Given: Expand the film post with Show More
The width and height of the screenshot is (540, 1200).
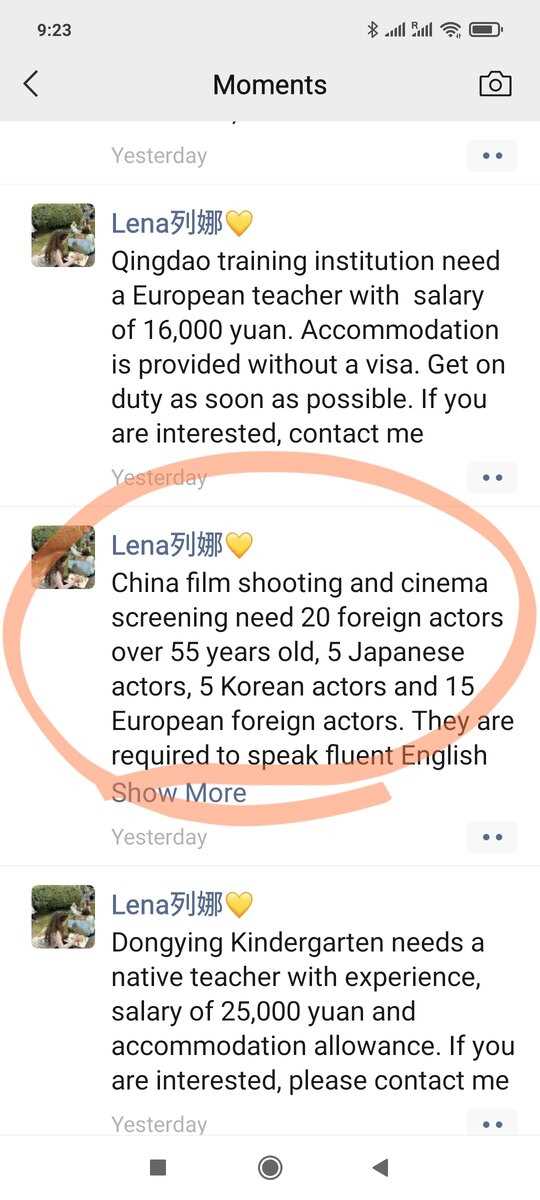Looking at the screenshot, I should (179, 793).
